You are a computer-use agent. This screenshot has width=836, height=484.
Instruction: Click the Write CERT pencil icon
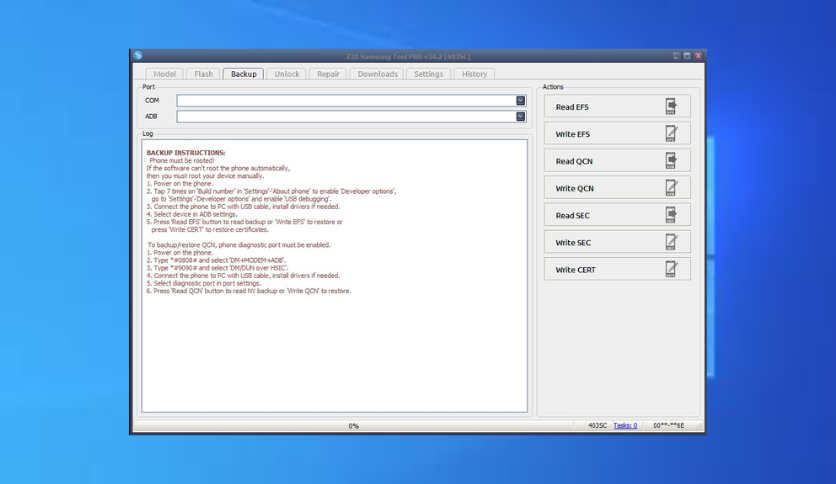(x=671, y=270)
